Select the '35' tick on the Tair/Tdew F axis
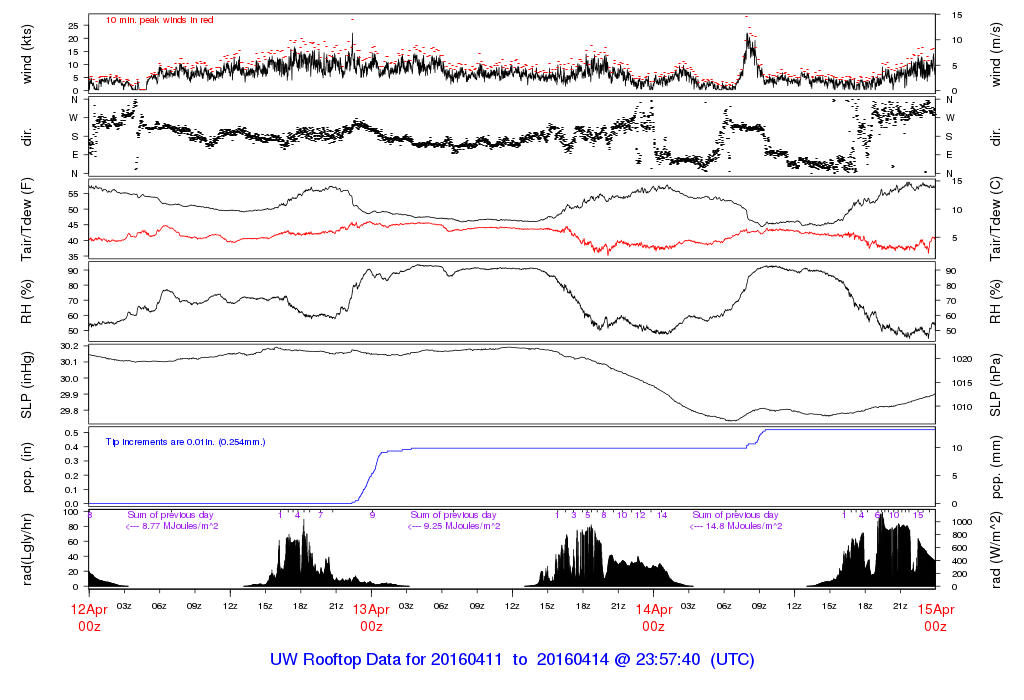This screenshot has height=700, width=1024. (73, 257)
